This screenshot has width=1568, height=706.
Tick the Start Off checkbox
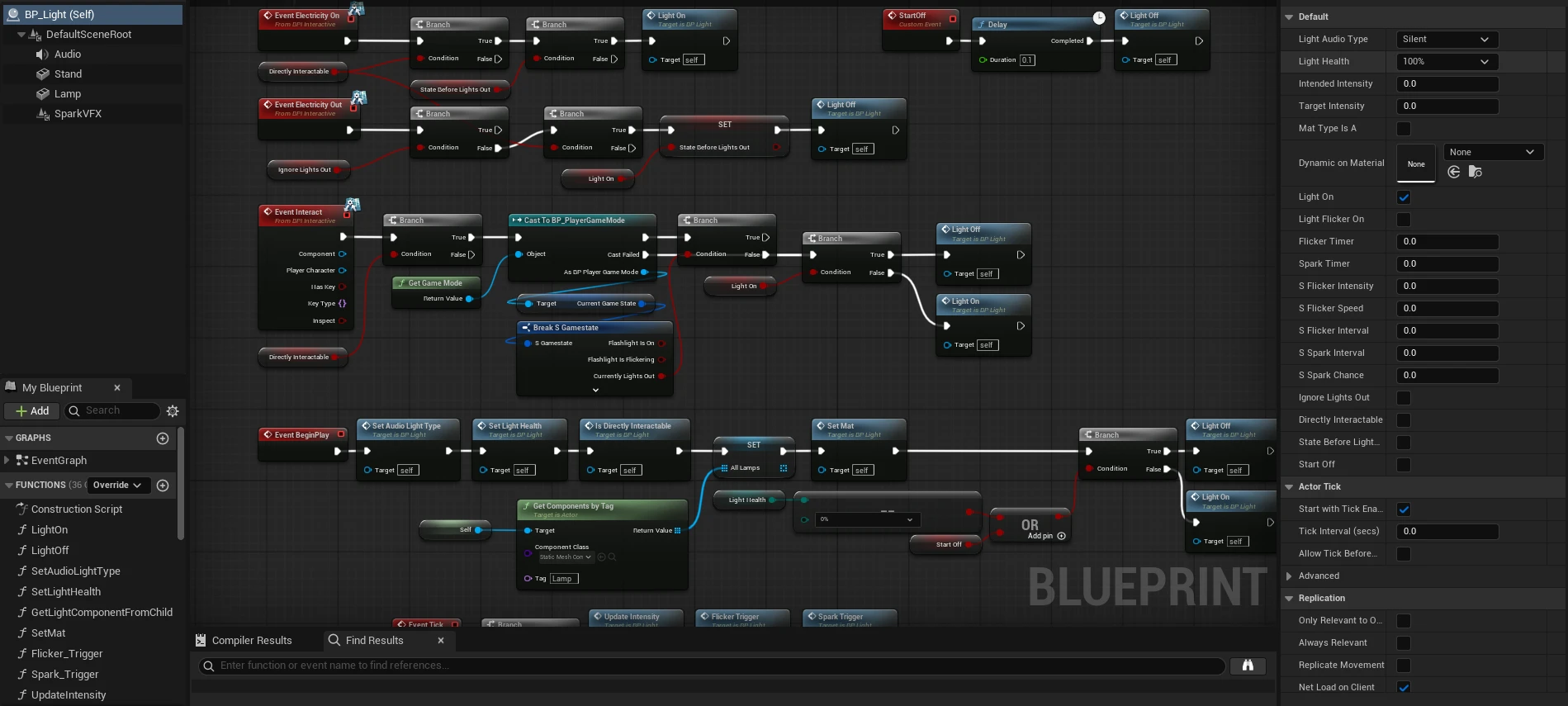[1404, 465]
